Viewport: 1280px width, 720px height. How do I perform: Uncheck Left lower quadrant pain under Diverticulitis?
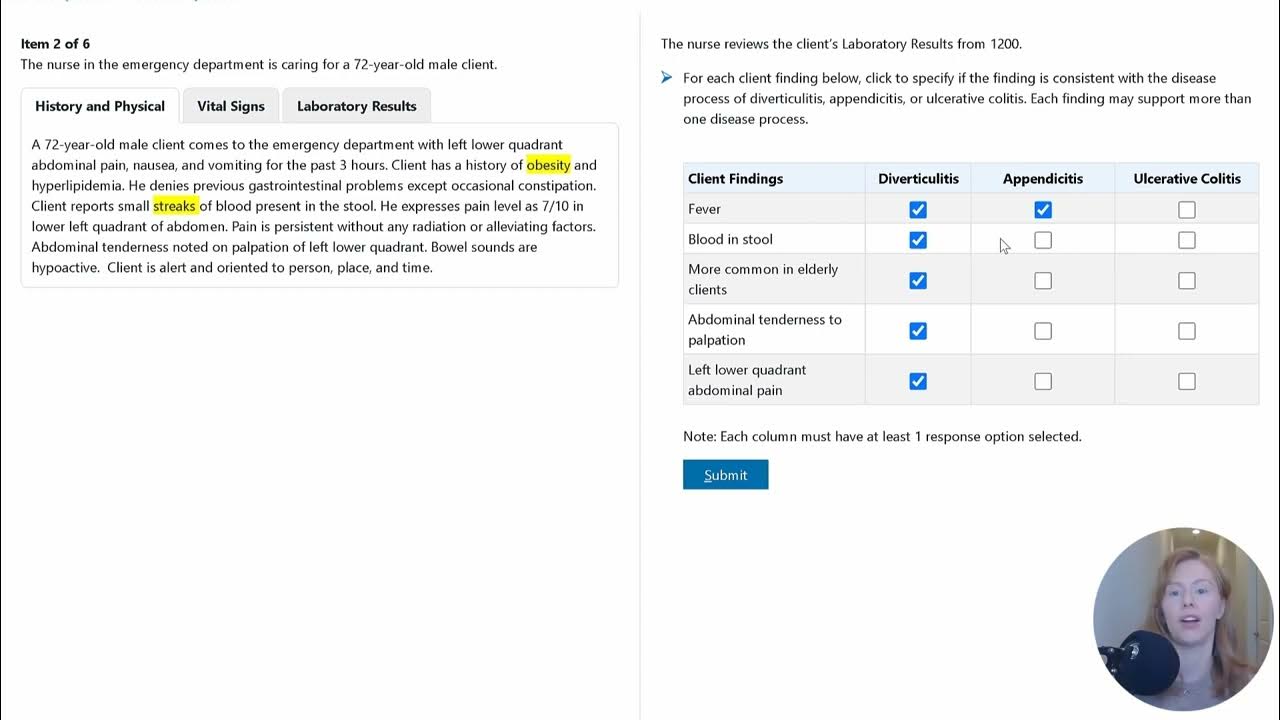coord(918,381)
